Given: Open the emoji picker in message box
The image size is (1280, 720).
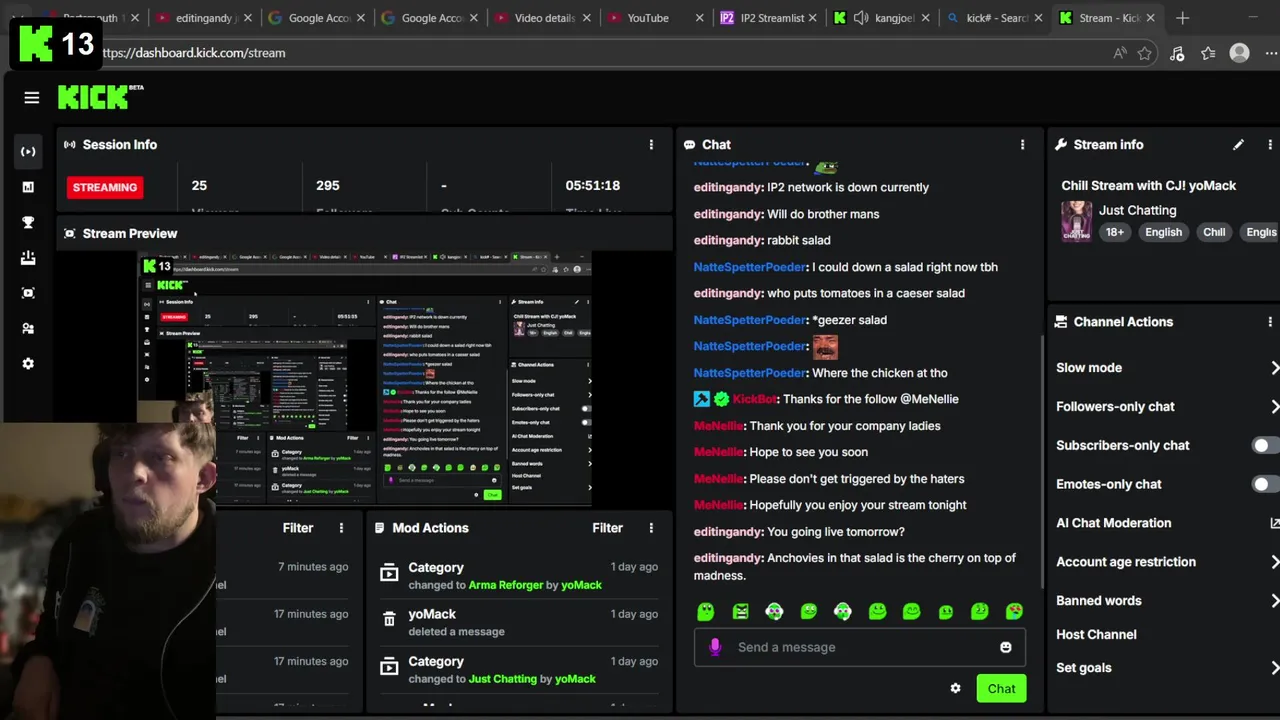Looking at the screenshot, I should (x=1006, y=647).
